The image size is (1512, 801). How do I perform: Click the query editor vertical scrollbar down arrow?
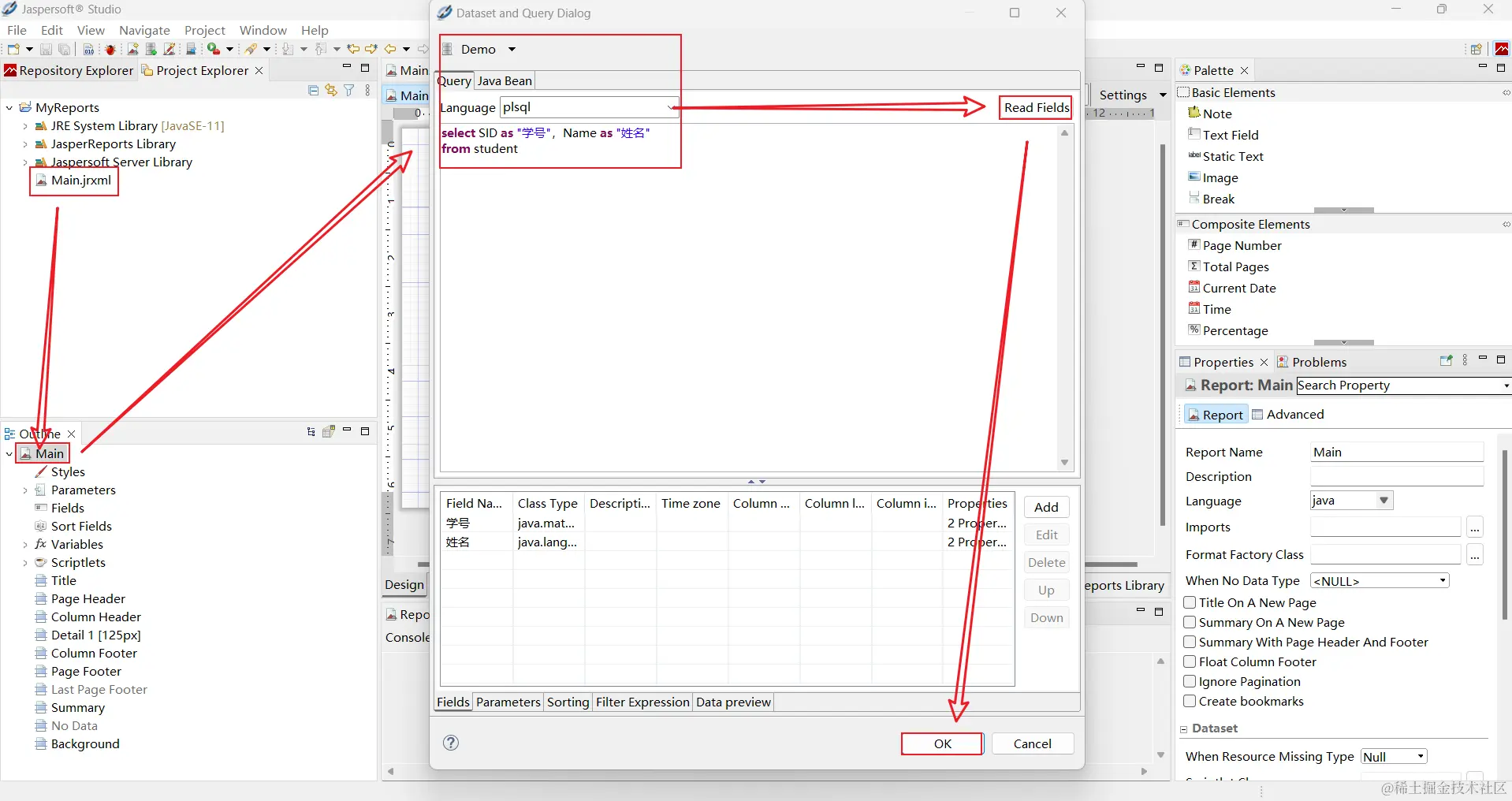tap(1064, 463)
